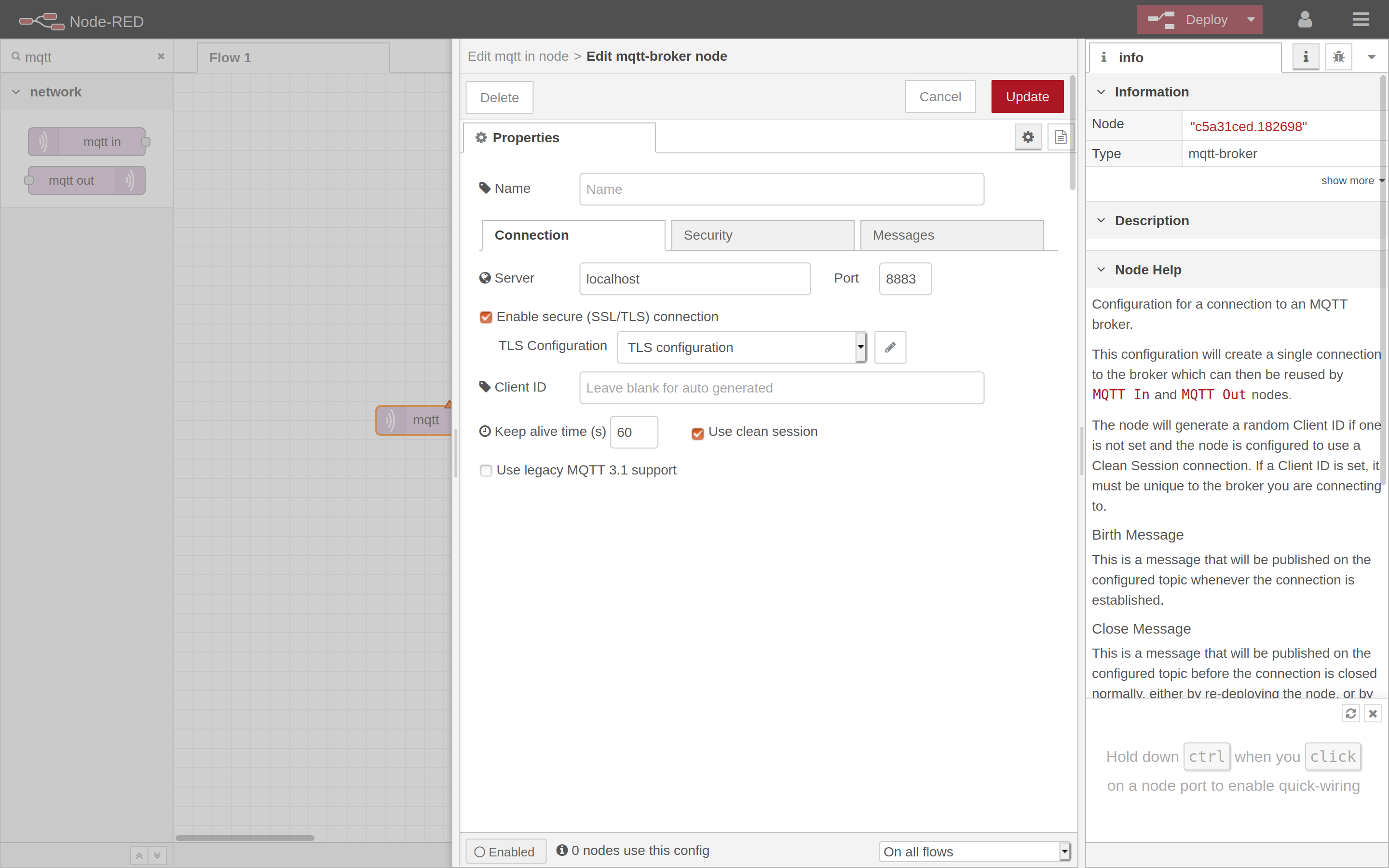The width and height of the screenshot is (1389, 868).
Task: Switch to the Messages tab
Action: point(903,235)
